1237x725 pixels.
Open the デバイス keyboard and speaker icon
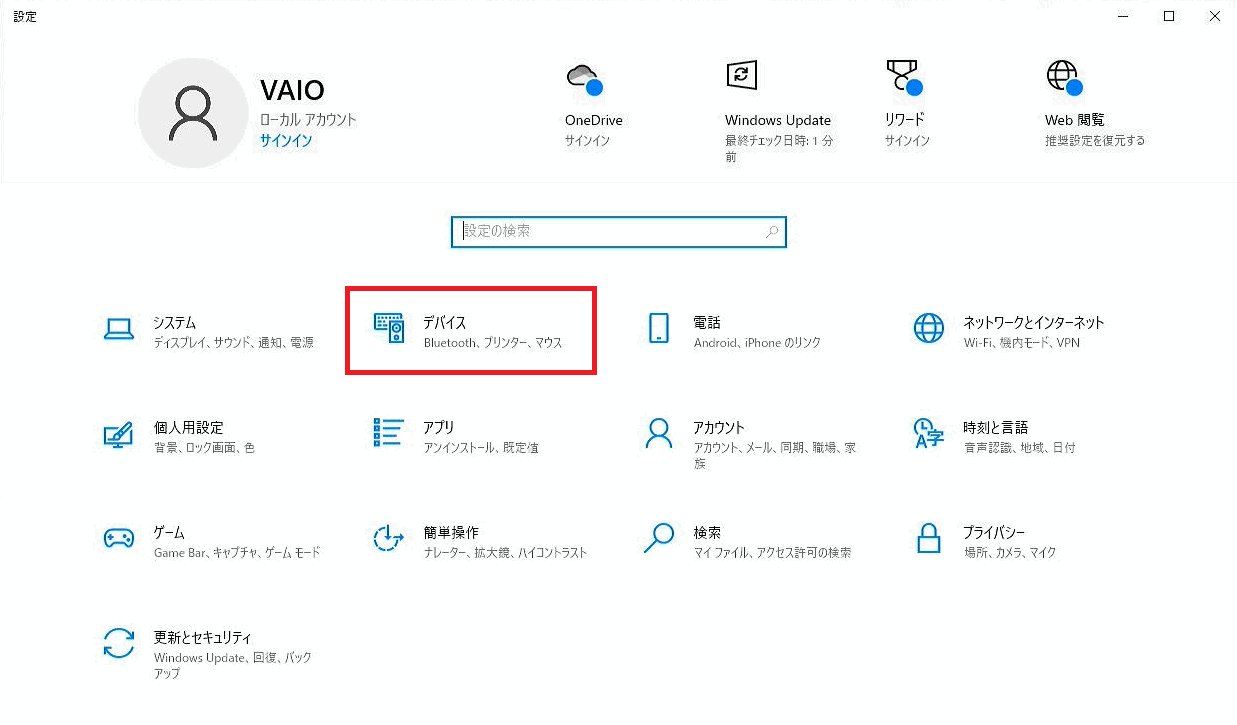[x=389, y=328]
